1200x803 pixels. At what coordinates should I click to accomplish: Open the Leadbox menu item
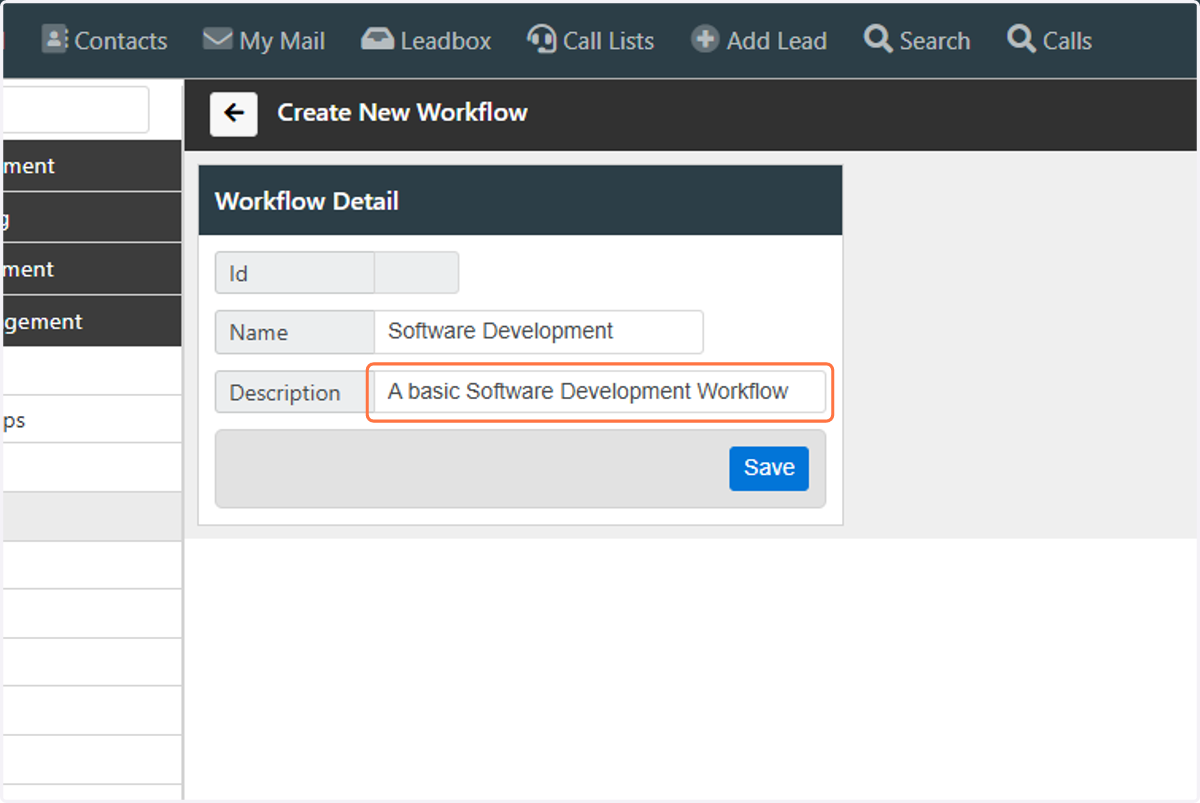coord(426,41)
